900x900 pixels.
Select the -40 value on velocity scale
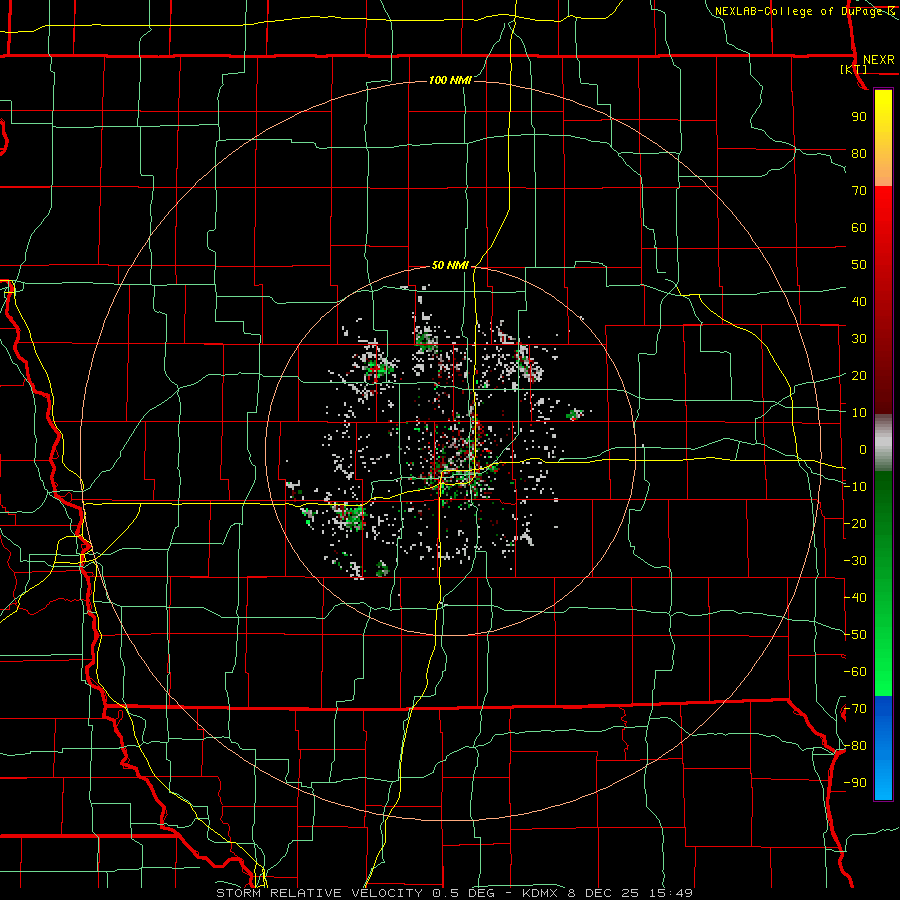coord(855,598)
